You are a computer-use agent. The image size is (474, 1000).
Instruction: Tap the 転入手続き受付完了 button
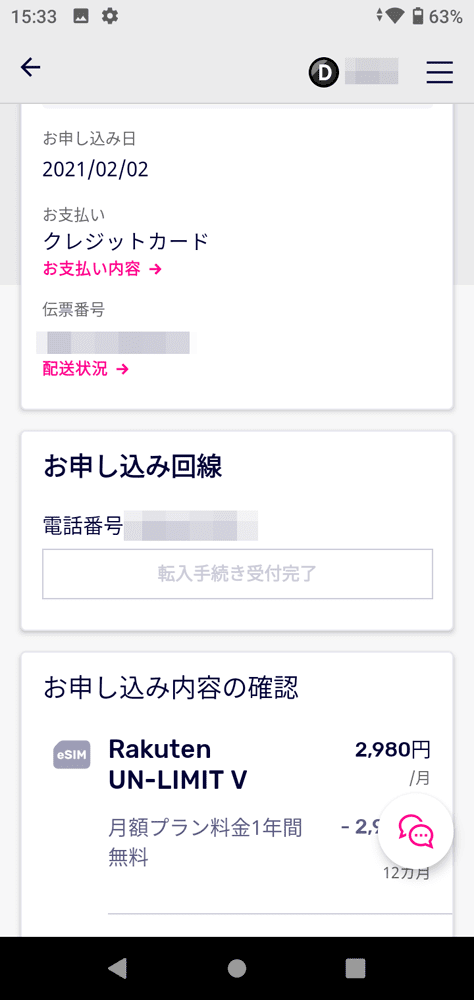(237, 573)
